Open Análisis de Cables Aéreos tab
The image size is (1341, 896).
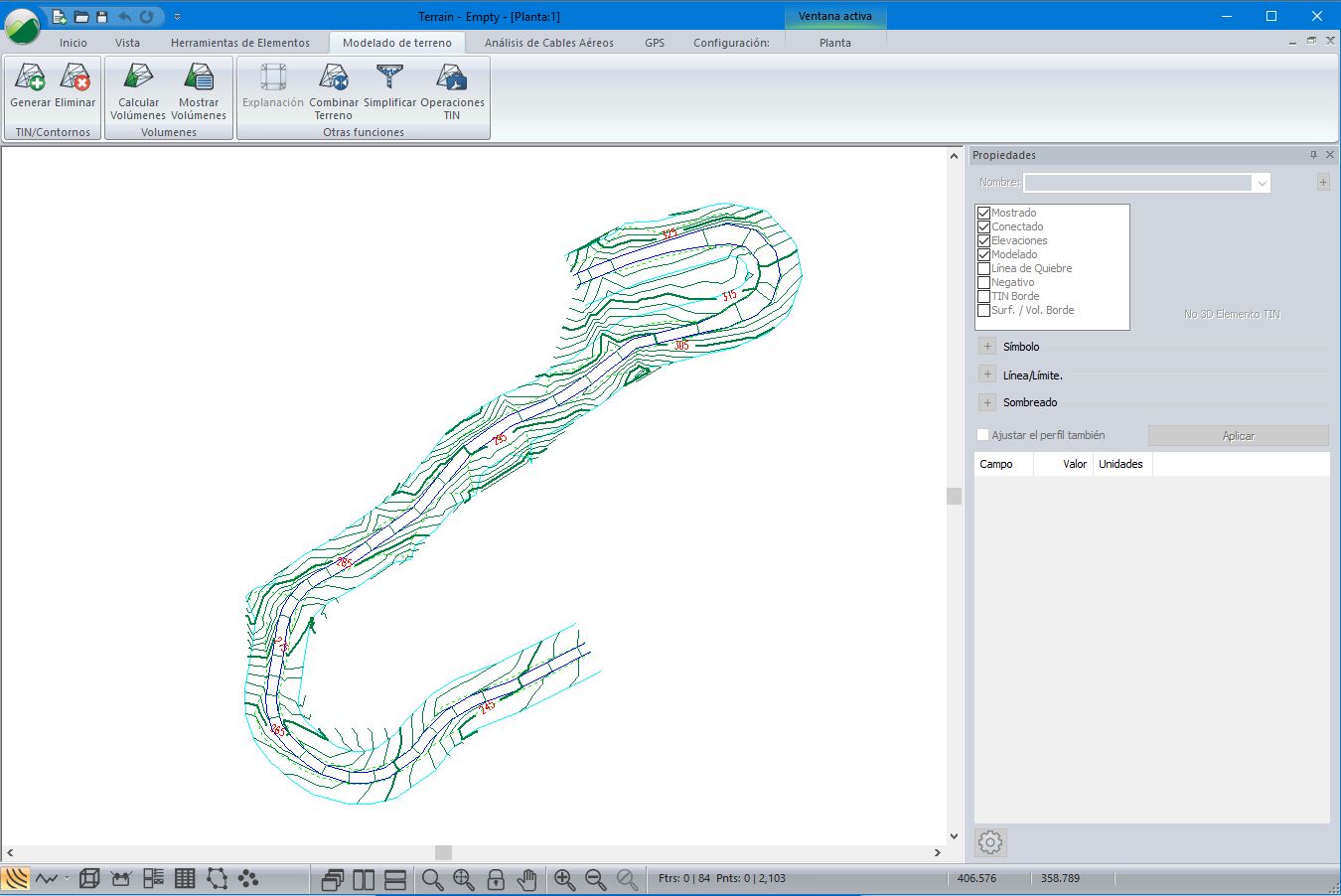click(548, 43)
